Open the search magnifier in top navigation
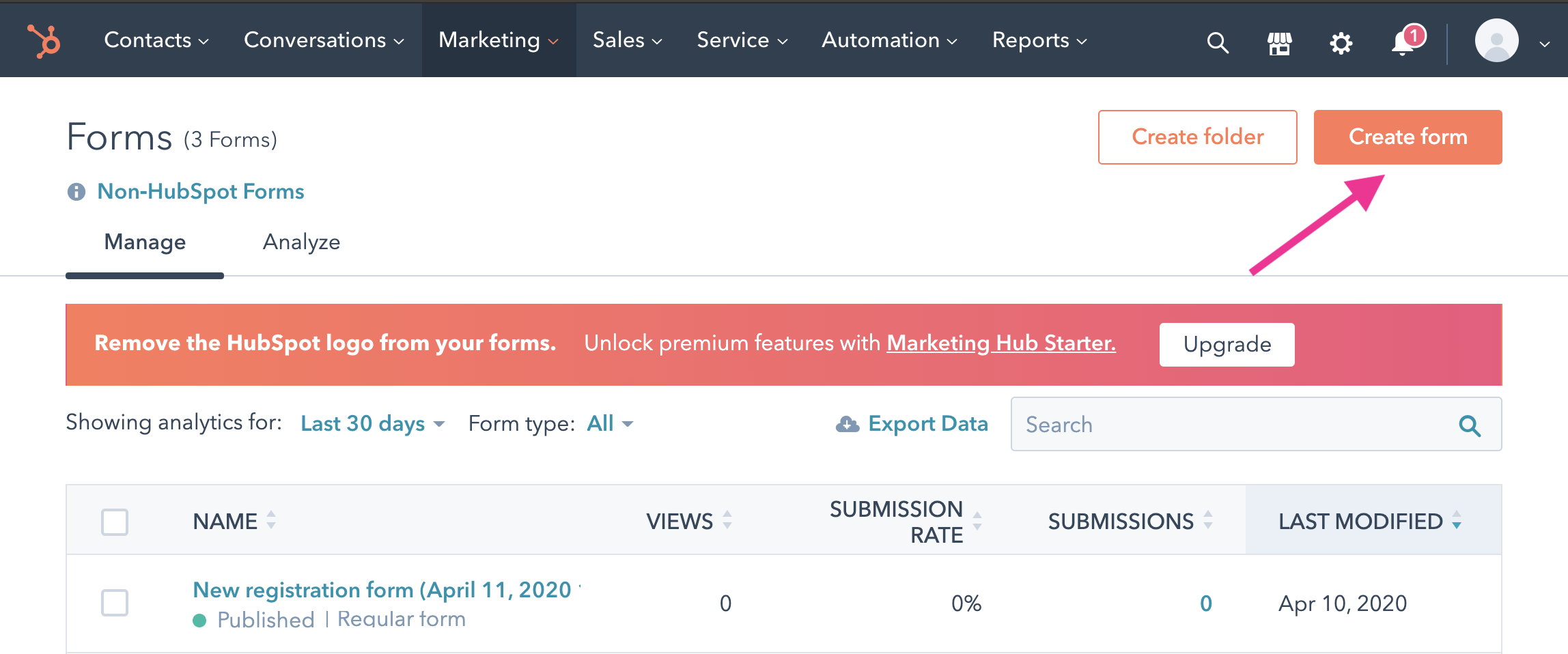1568x654 pixels. 1218,42
